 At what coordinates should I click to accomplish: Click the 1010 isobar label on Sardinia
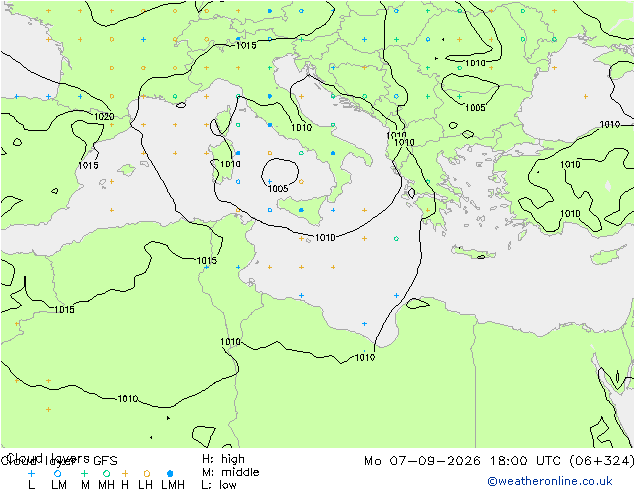[x=230, y=164]
